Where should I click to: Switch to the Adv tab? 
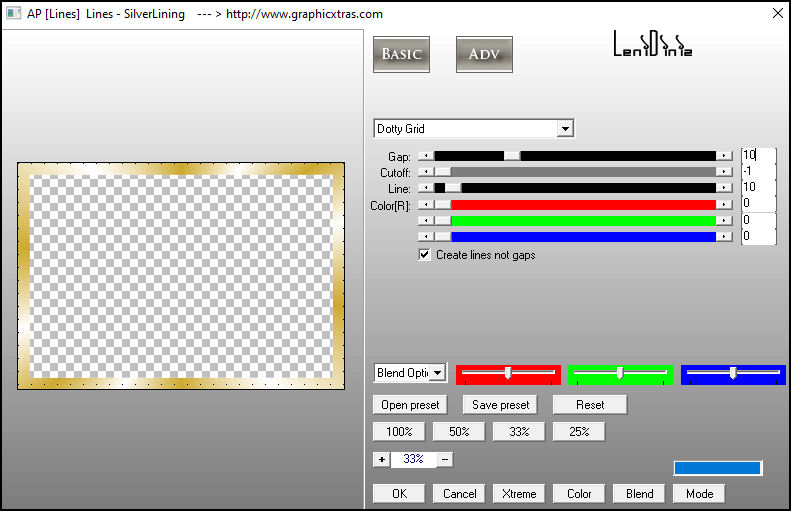coord(484,54)
